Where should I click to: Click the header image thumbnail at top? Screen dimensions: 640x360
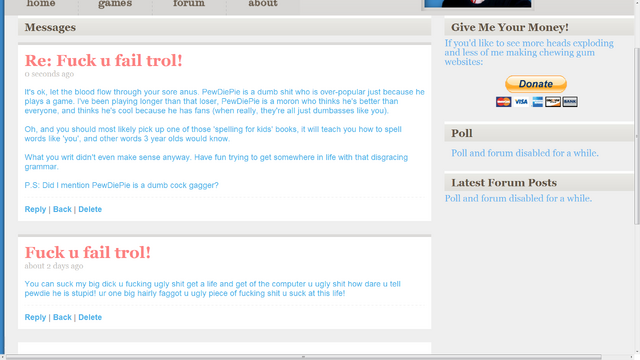tap(478, 4)
